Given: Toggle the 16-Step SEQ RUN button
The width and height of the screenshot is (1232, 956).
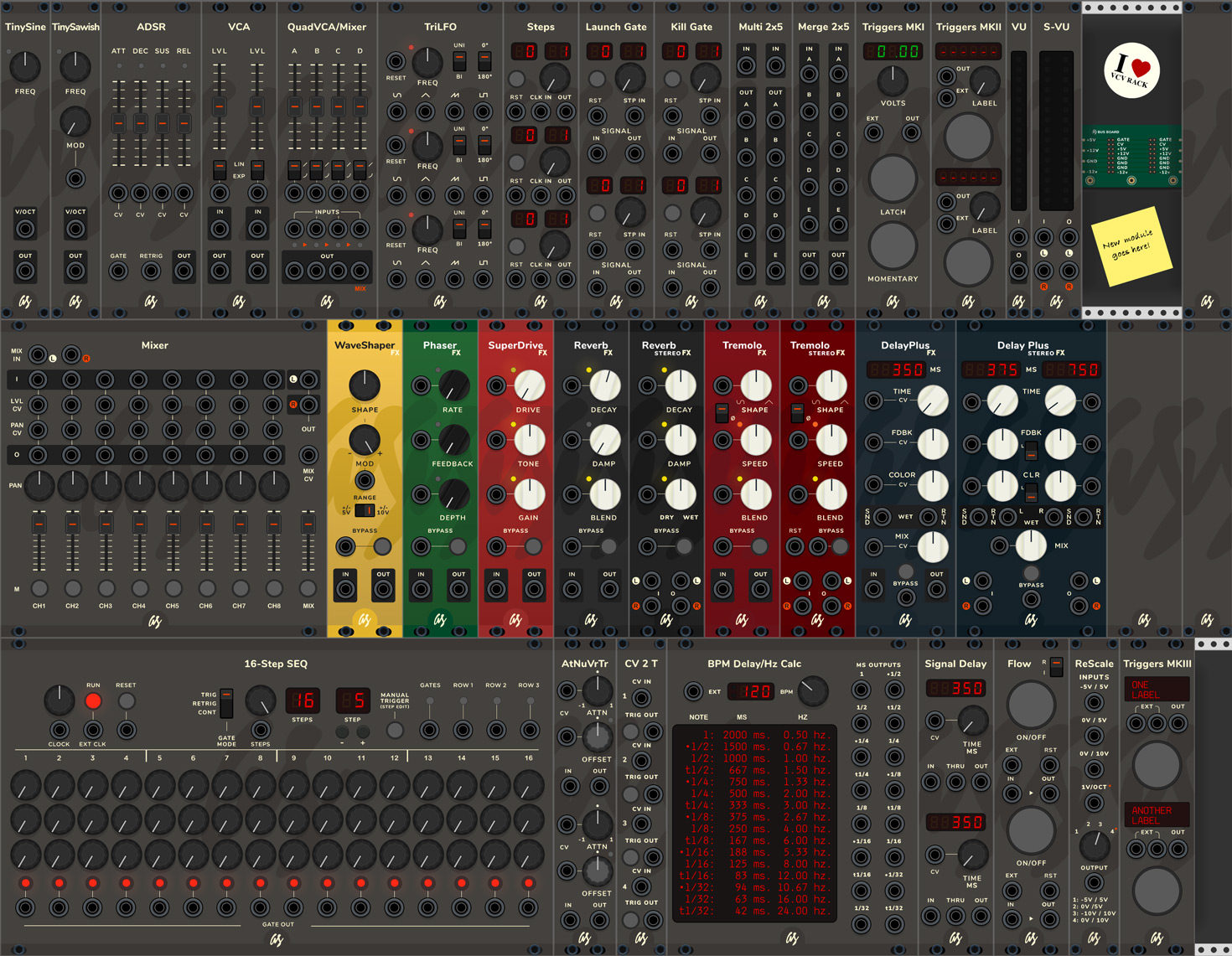Looking at the screenshot, I should [x=93, y=700].
